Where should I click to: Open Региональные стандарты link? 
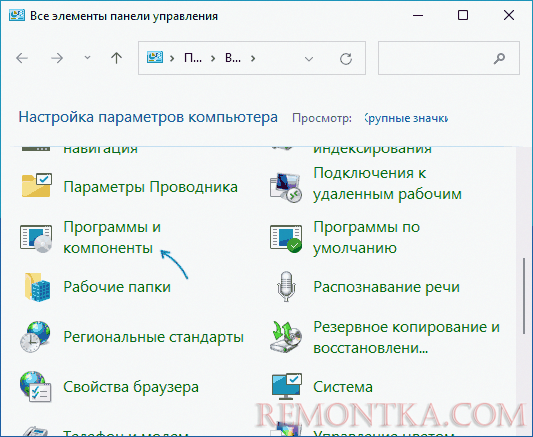tap(154, 337)
